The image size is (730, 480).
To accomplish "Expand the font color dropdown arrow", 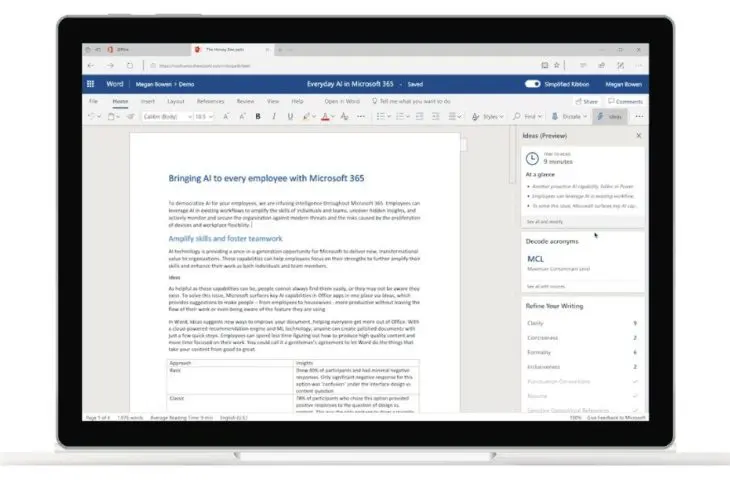I will (x=333, y=116).
